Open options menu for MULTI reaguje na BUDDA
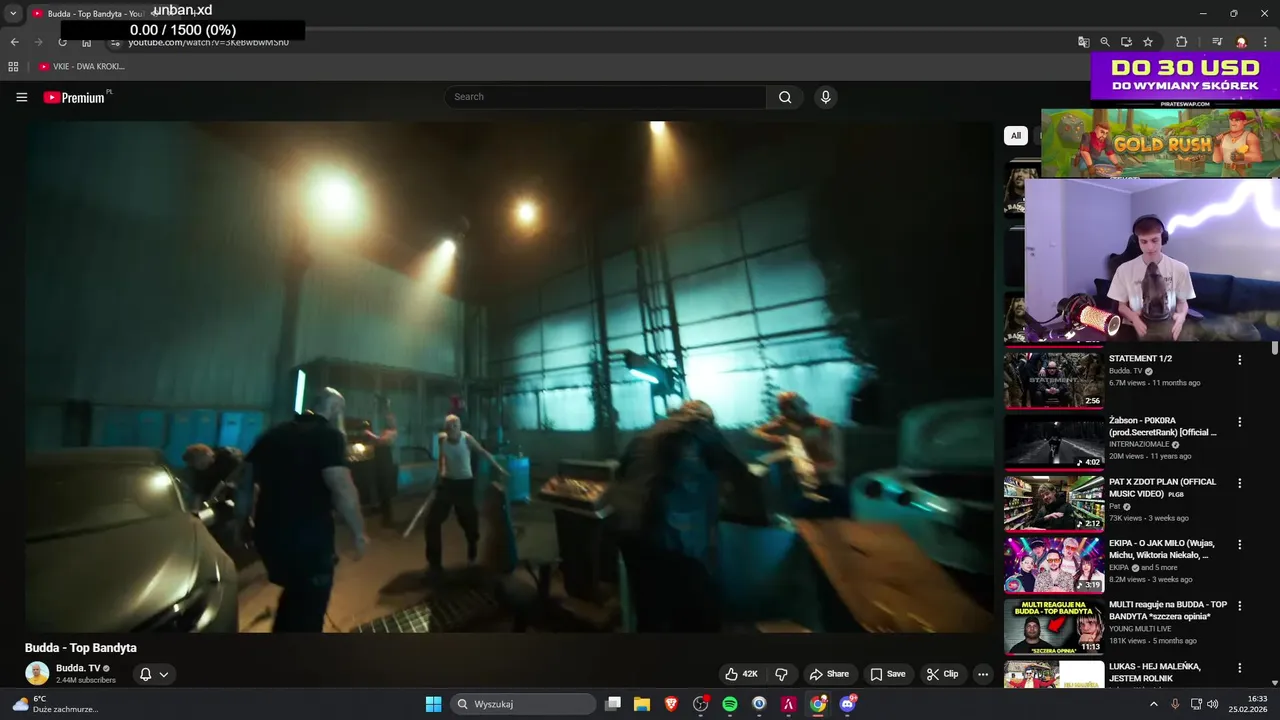 (x=1240, y=606)
